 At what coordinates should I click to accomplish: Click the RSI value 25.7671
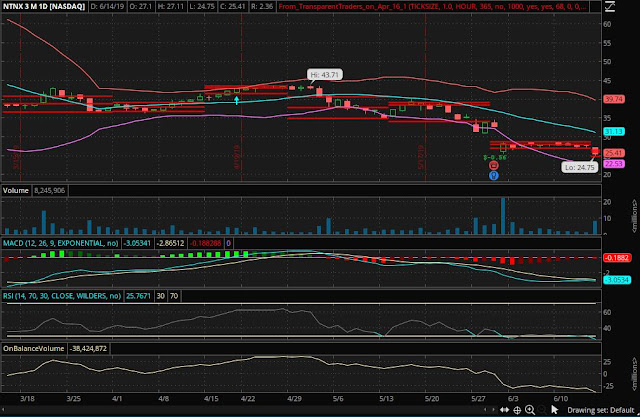click(x=138, y=296)
